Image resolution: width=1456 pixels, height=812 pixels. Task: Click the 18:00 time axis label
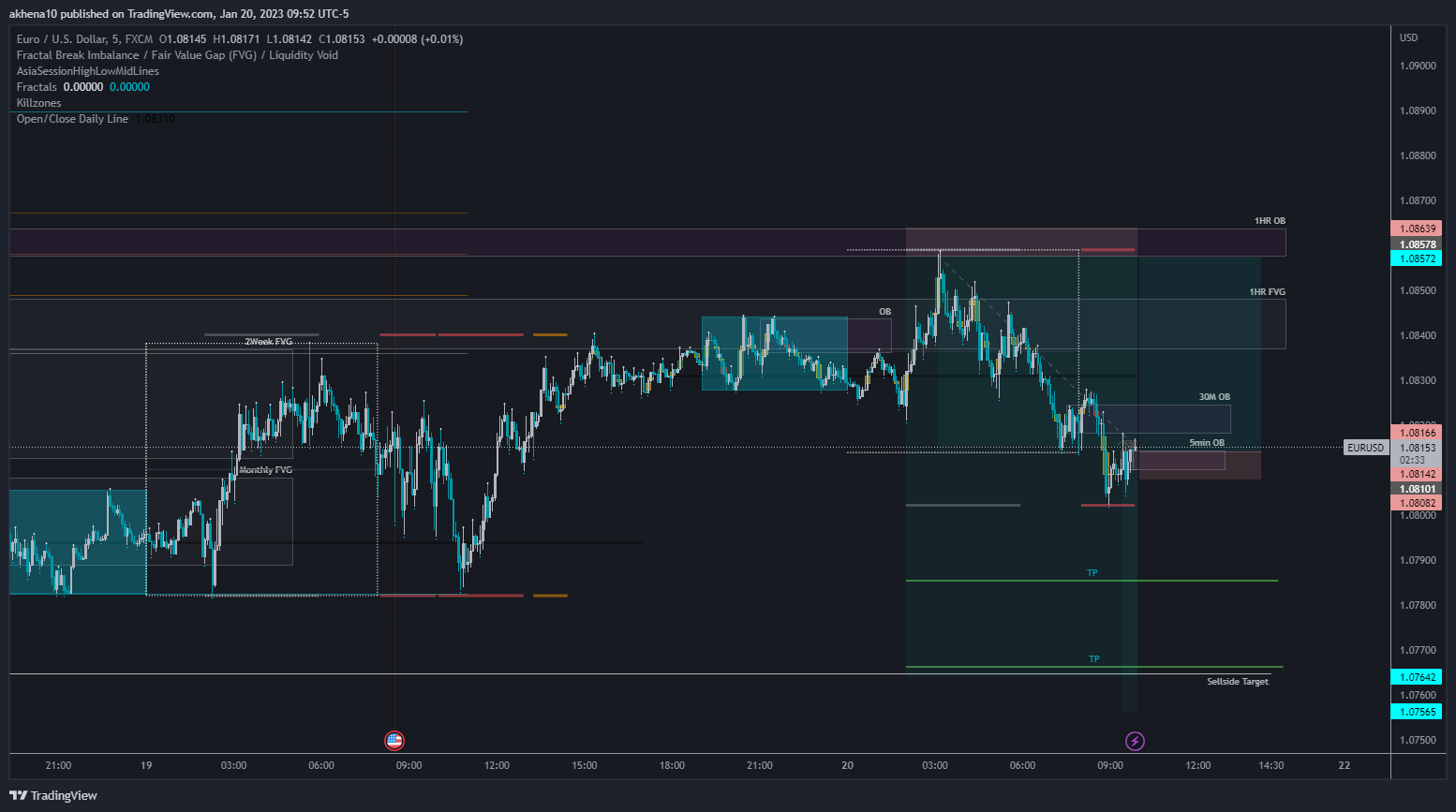(x=672, y=765)
